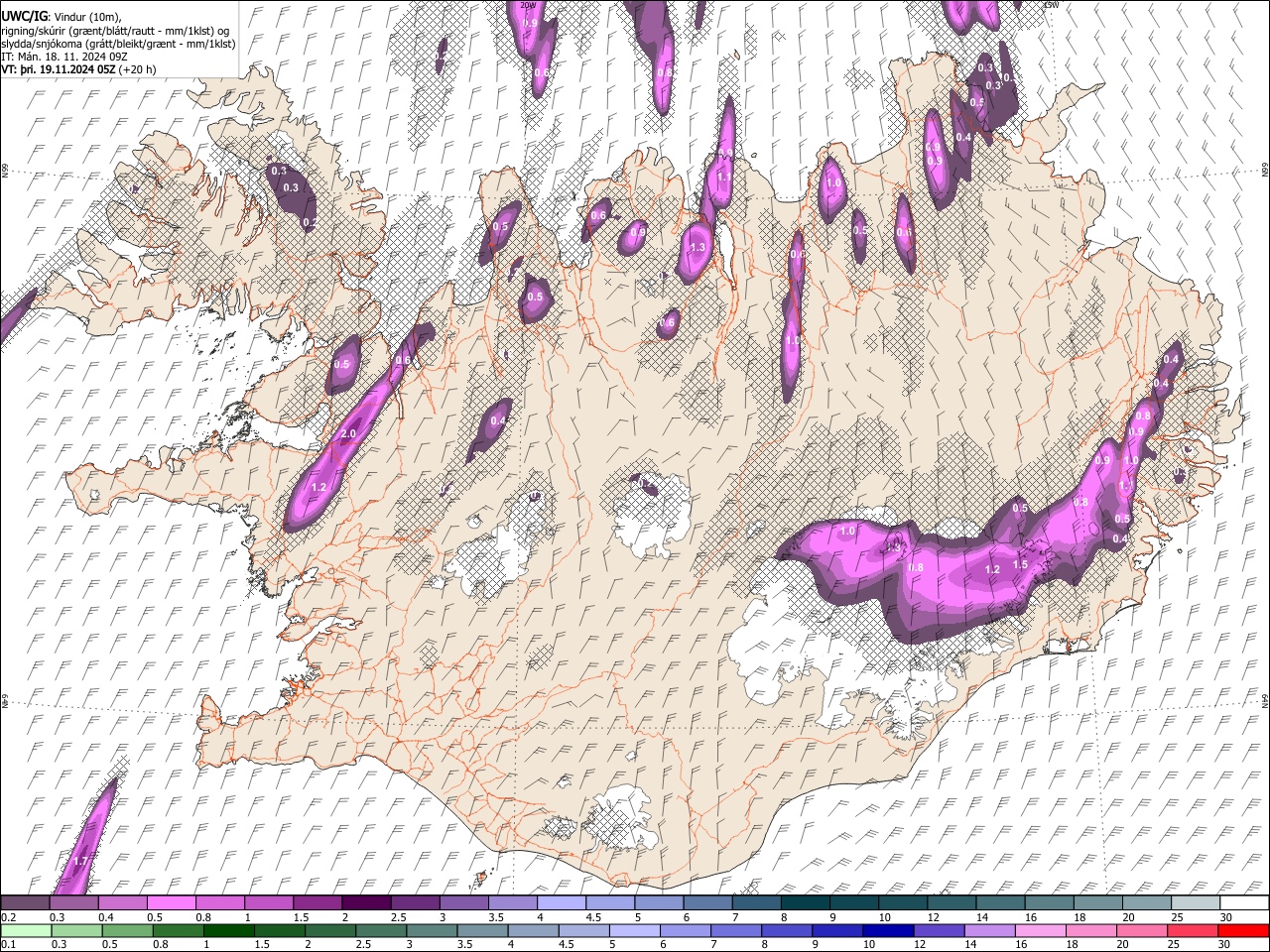Click the '1.5' label in the southeast snow band
1270x952 pixels.
1020,564
